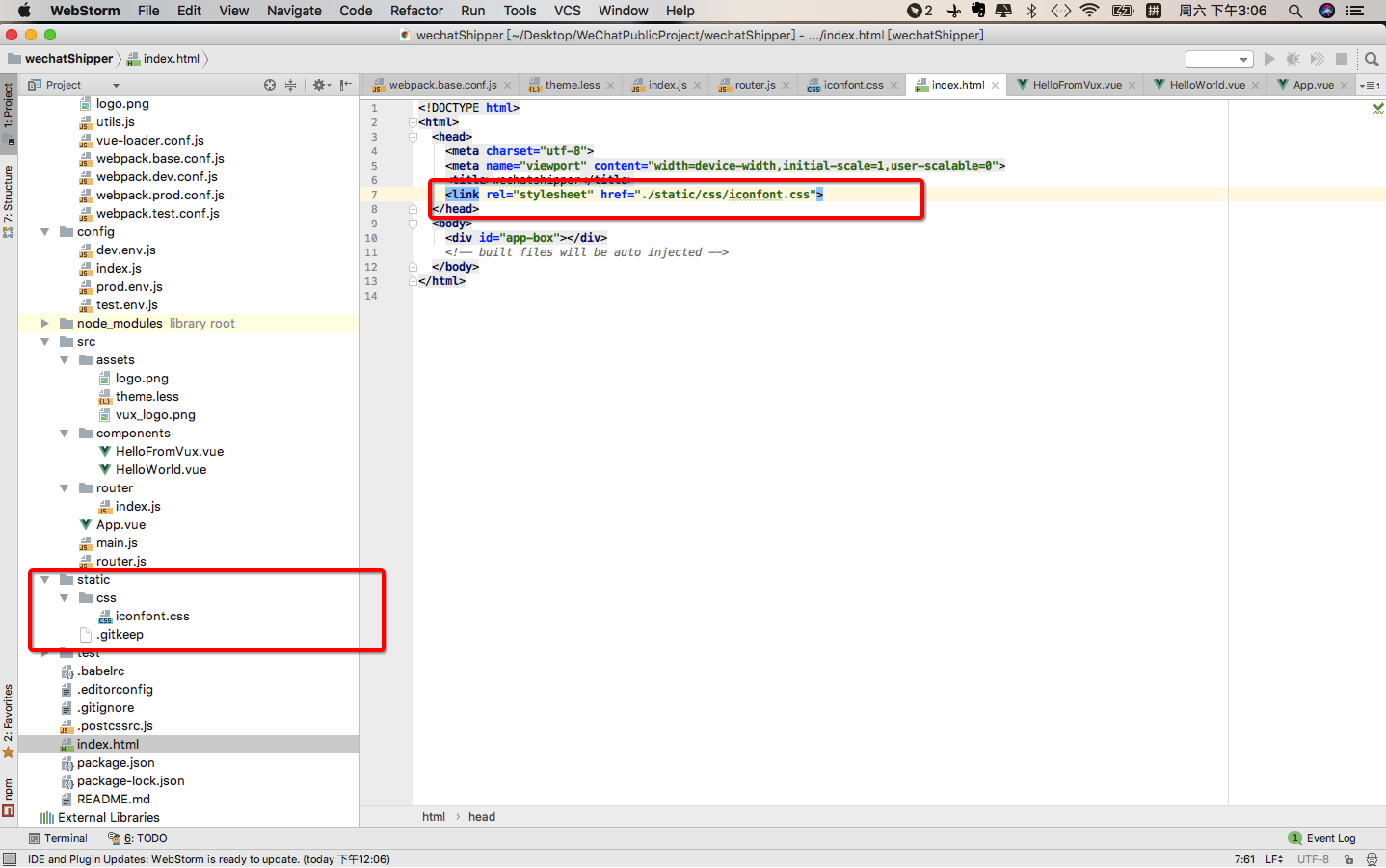1386x868 pixels.
Task: Toggle the npm side tool window
Action: click(9, 797)
